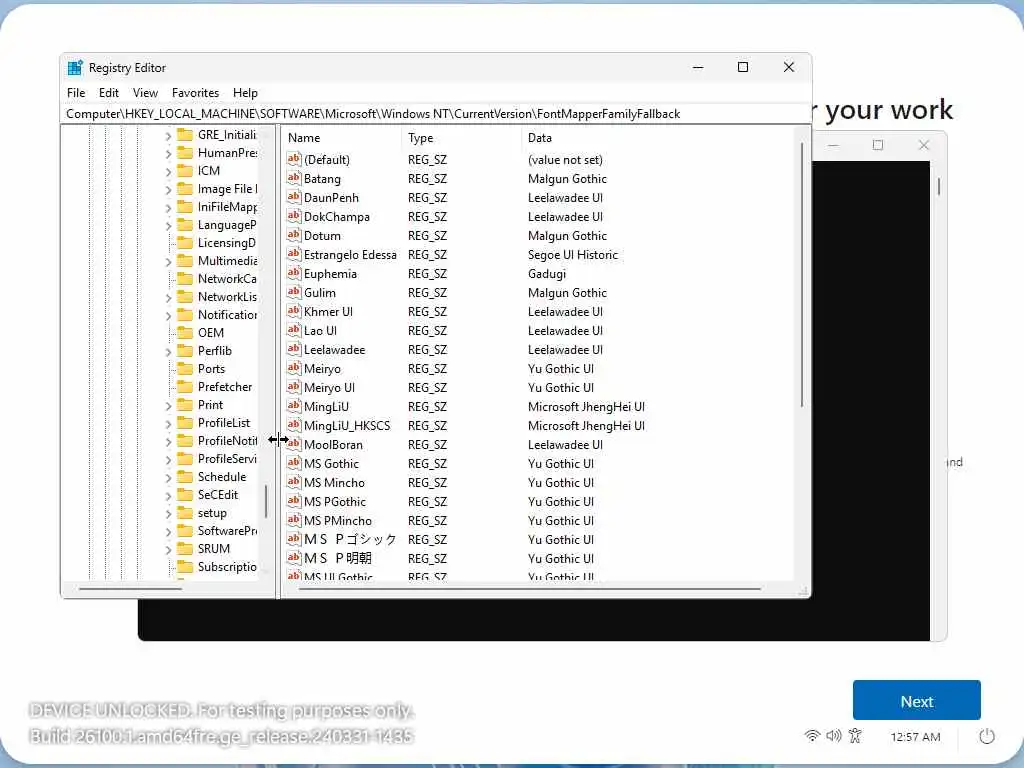This screenshot has width=1024, height=768.
Task: Expand the Image File key chevron
Action: [x=168, y=189]
